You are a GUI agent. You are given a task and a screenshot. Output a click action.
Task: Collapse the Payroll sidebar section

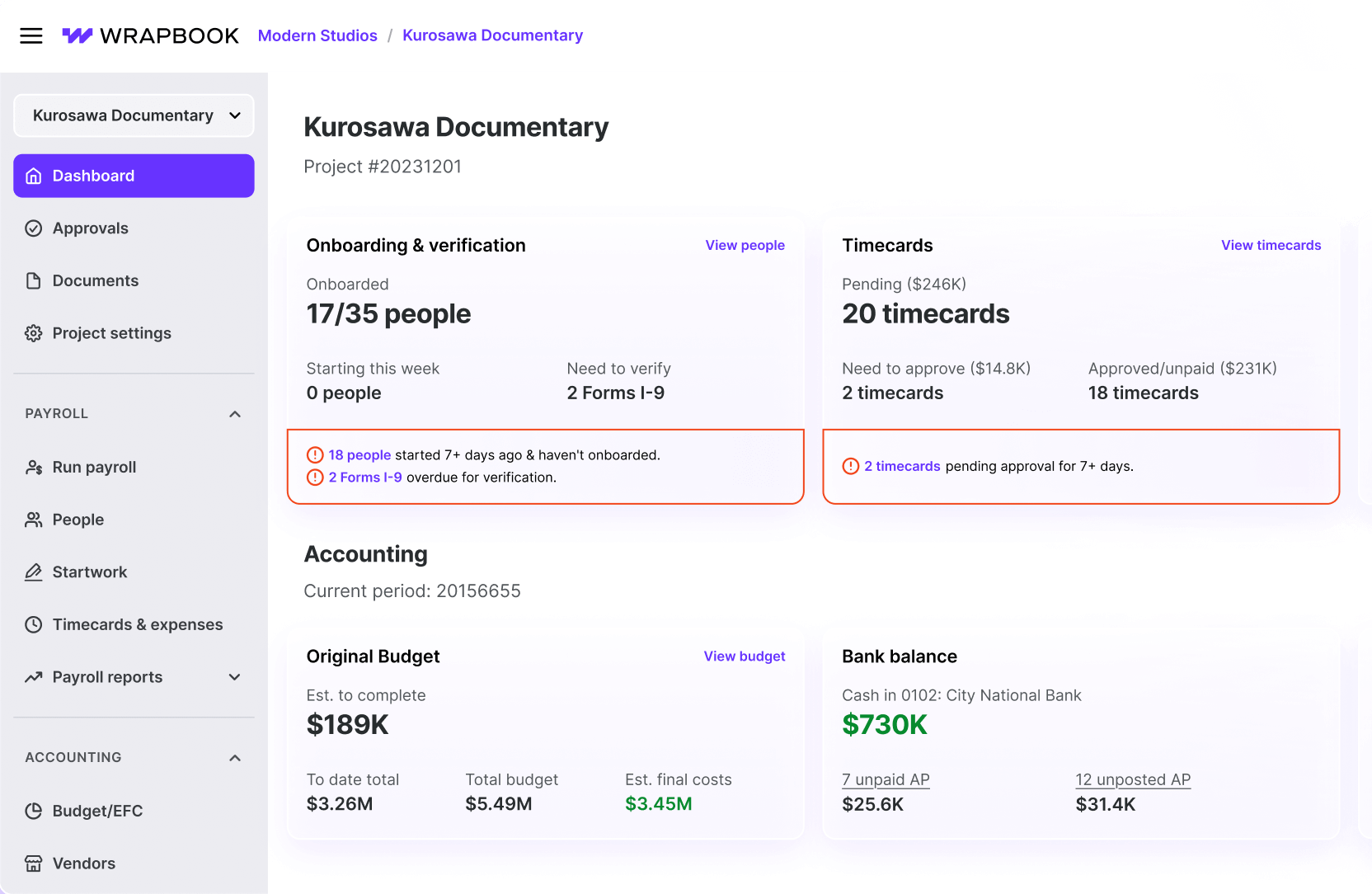click(235, 414)
